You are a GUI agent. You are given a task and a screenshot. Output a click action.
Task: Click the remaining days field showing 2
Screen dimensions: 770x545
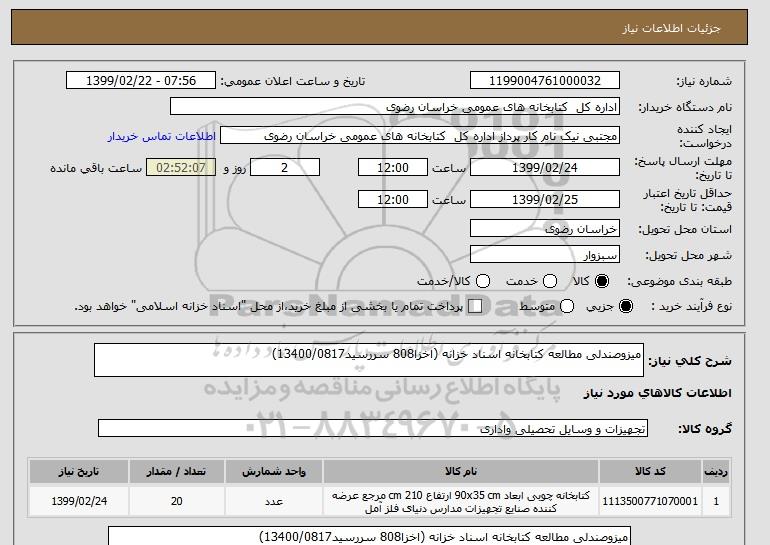click(x=285, y=167)
